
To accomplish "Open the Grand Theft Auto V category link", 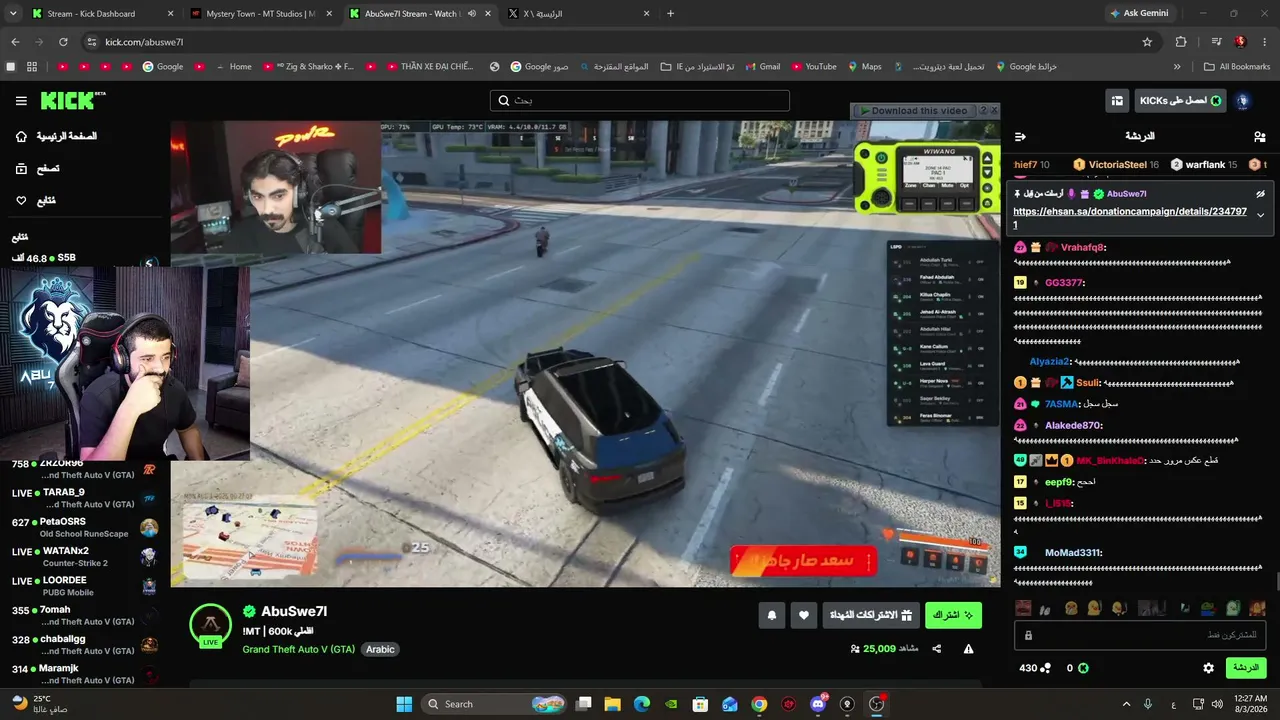I will (299, 649).
